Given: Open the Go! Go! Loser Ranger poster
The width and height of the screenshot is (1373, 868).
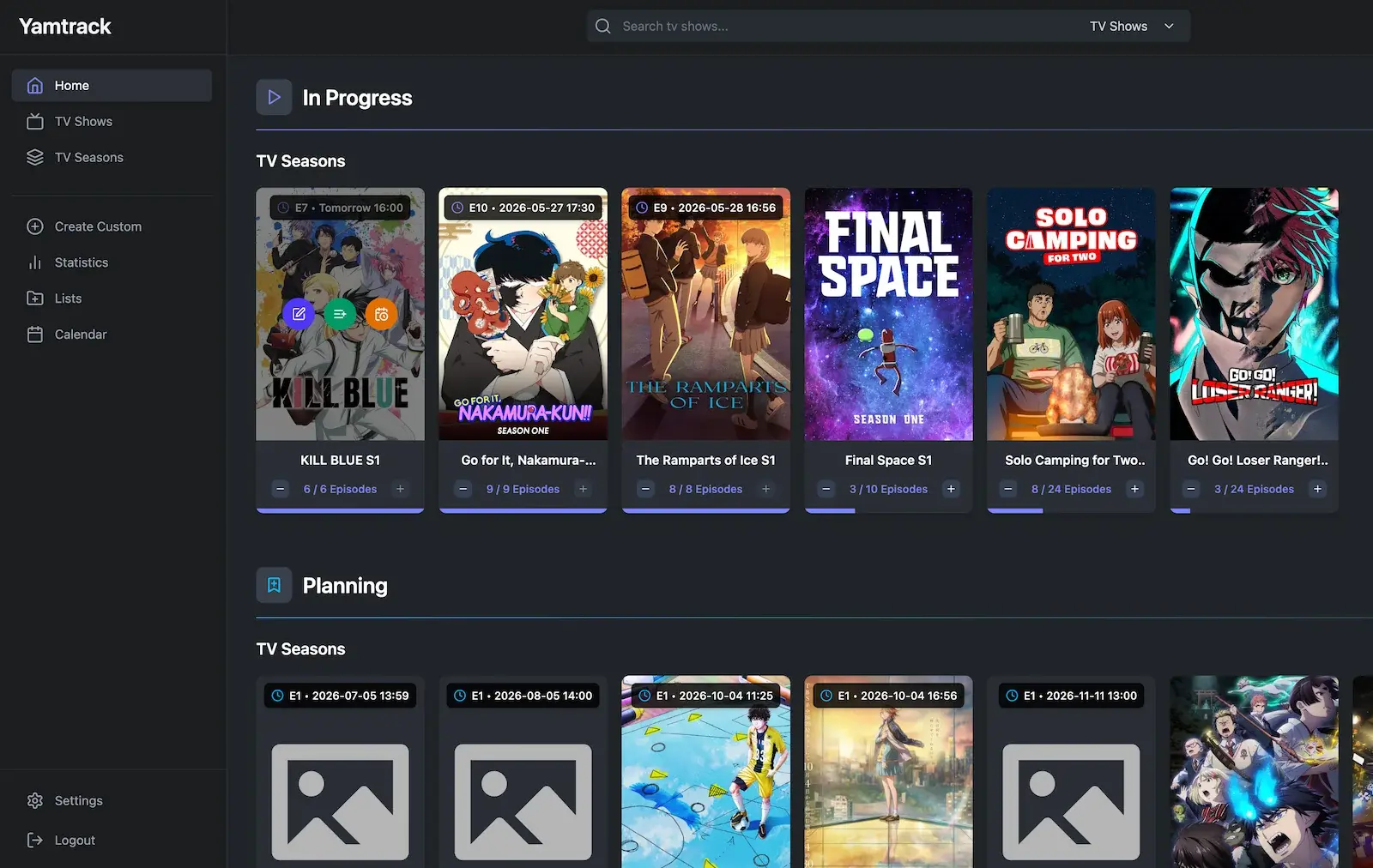Looking at the screenshot, I should [1254, 314].
